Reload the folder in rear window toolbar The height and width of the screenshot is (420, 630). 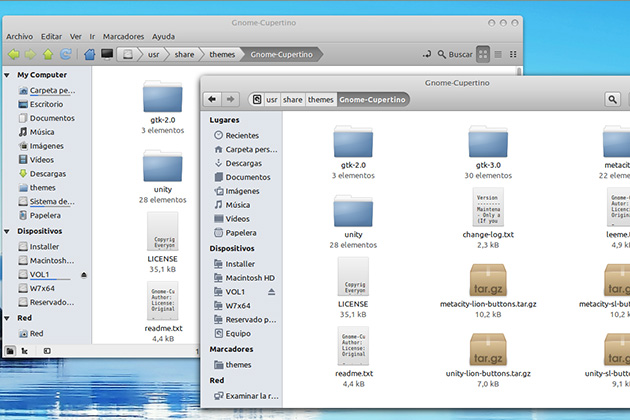(66, 54)
